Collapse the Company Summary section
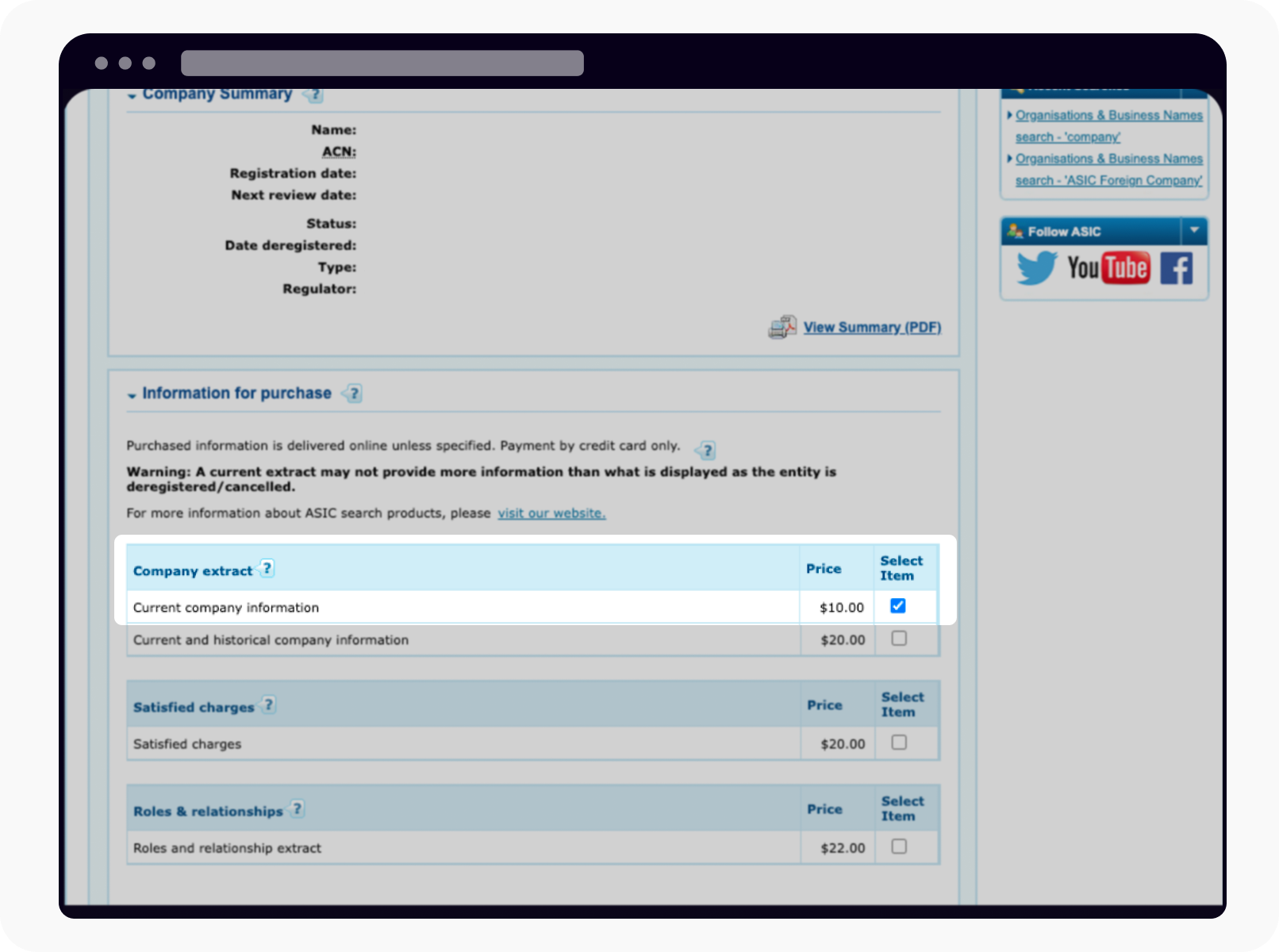The width and height of the screenshot is (1279, 952). [x=133, y=95]
